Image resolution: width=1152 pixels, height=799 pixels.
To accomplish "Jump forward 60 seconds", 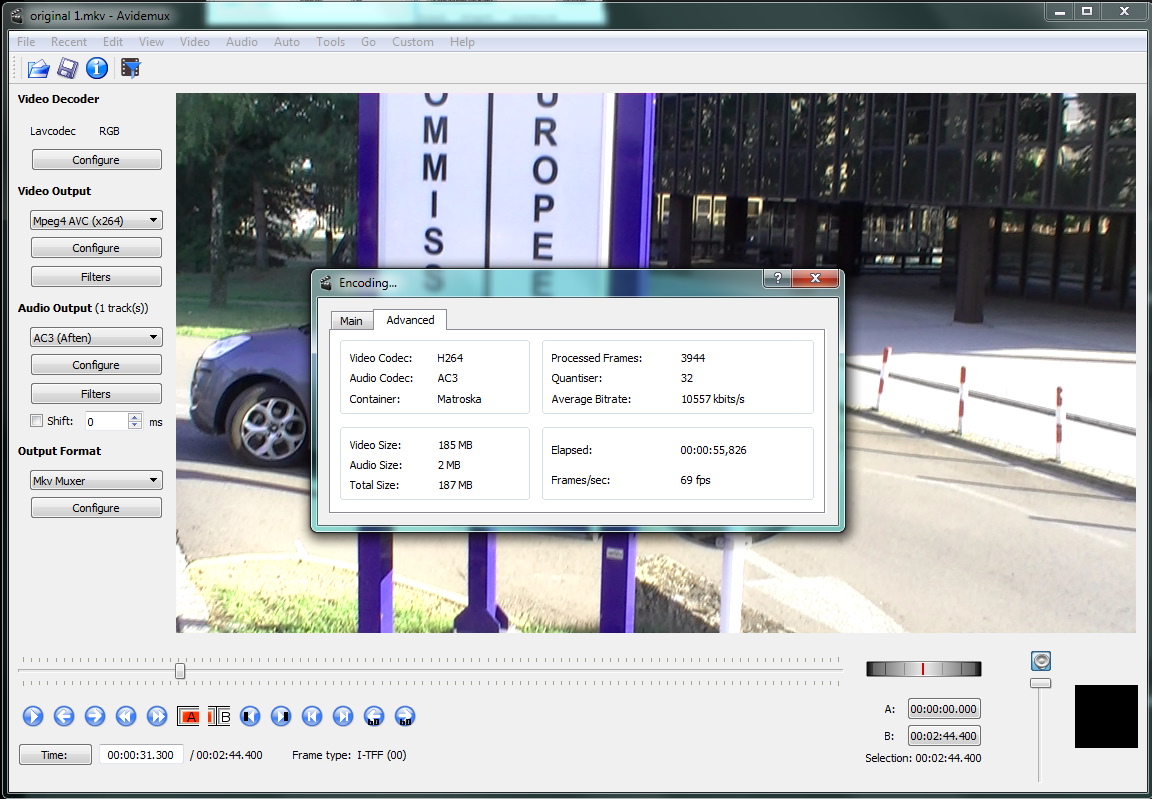I will pos(405,716).
